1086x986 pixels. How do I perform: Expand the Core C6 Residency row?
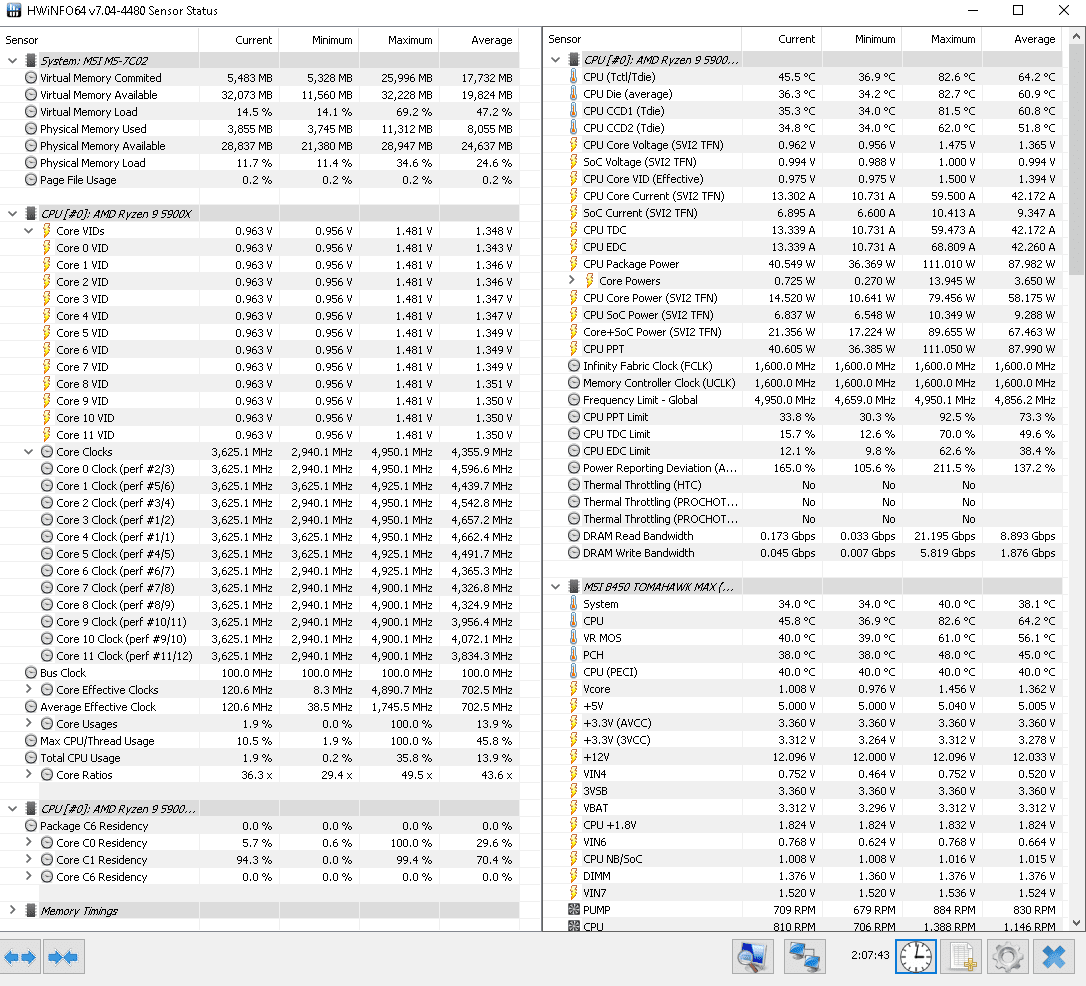tap(28, 877)
